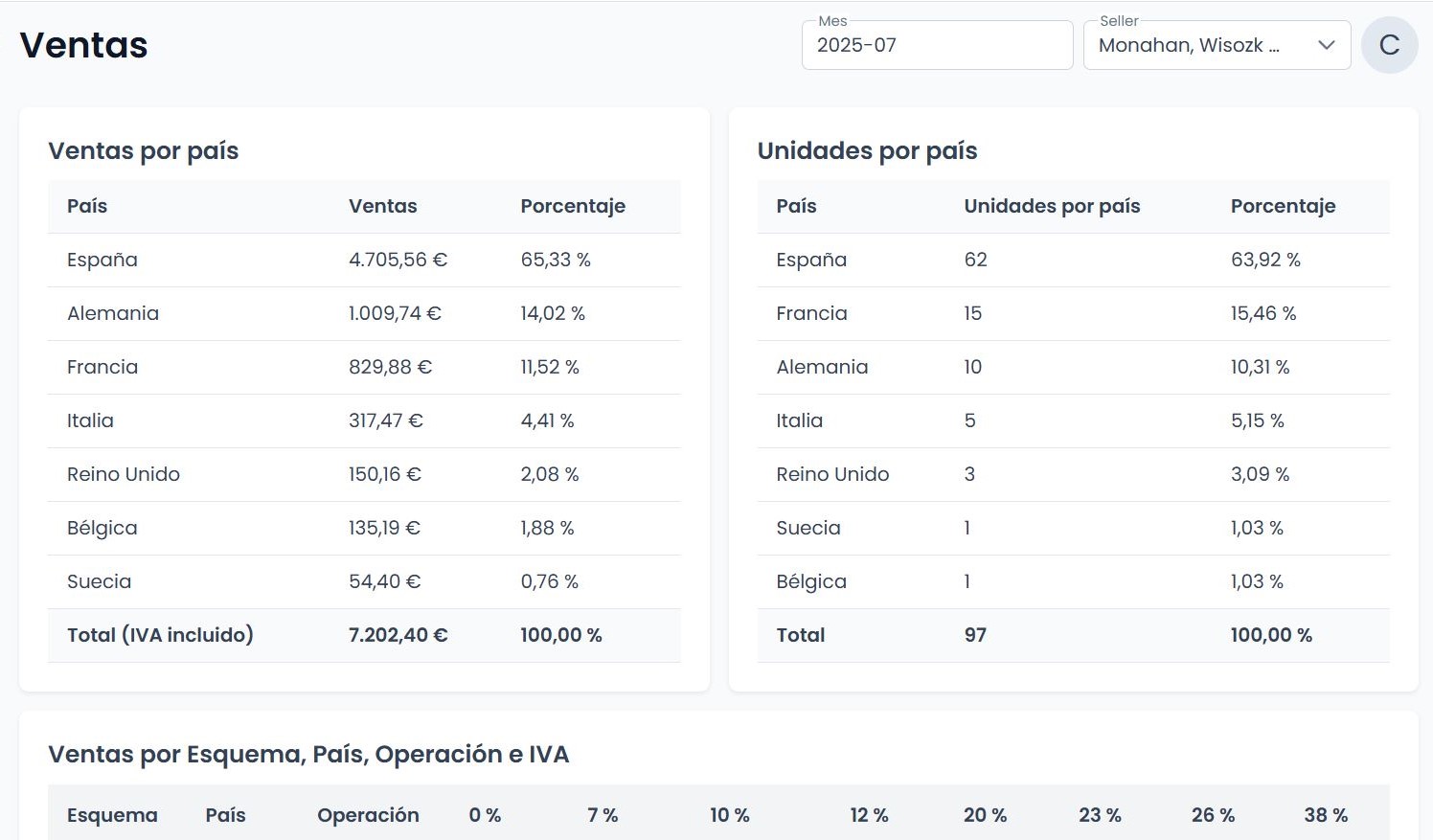The image size is (1433, 840).
Task: Expand the Seller dropdown chevron
Action: (1327, 45)
